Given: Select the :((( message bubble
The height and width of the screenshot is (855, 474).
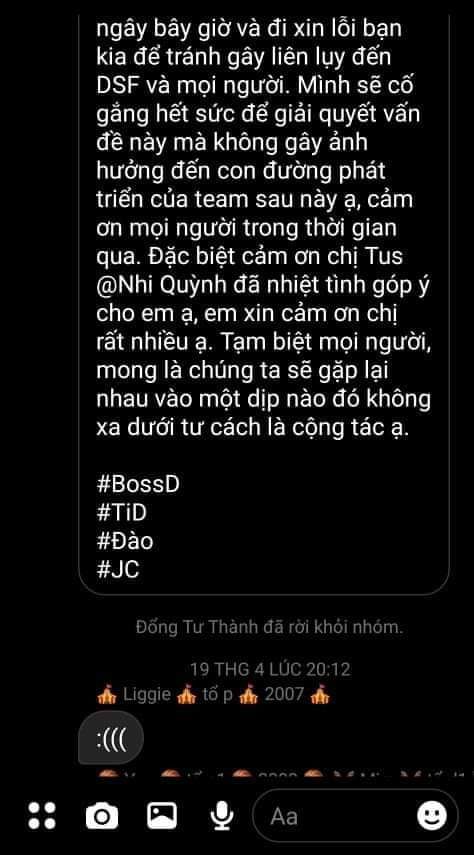Looking at the screenshot, I should coord(111,738).
